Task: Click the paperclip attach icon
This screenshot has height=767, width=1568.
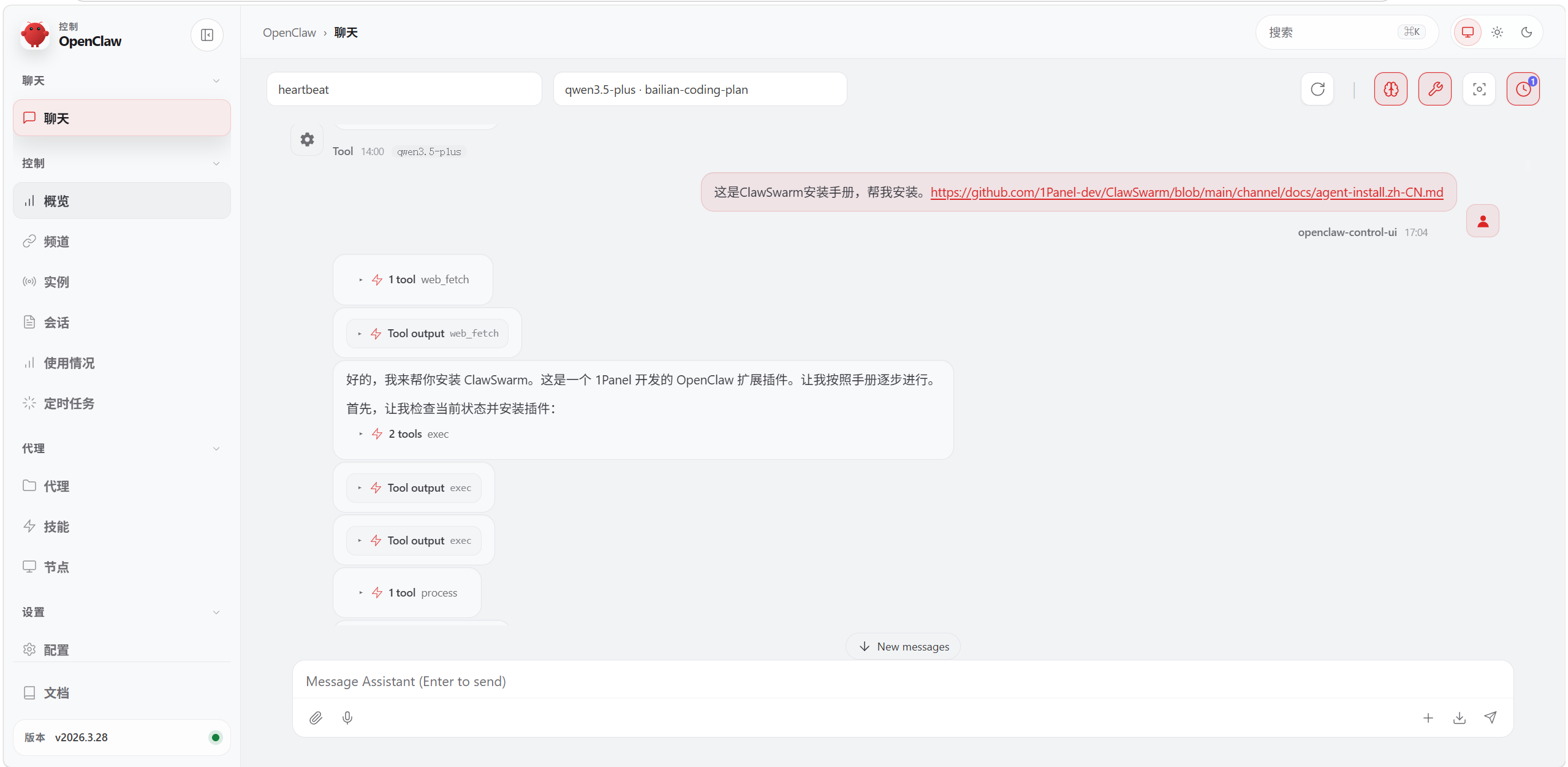Action: point(316,717)
